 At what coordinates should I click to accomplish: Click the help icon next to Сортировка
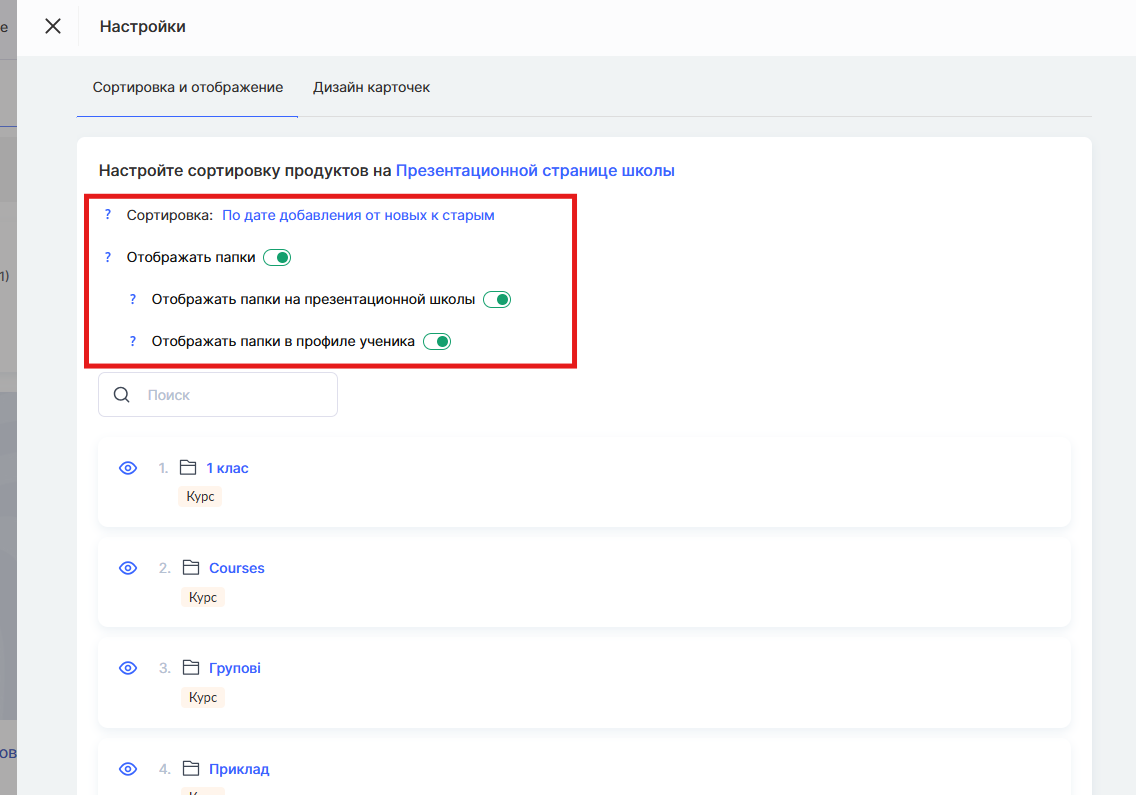point(108,215)
